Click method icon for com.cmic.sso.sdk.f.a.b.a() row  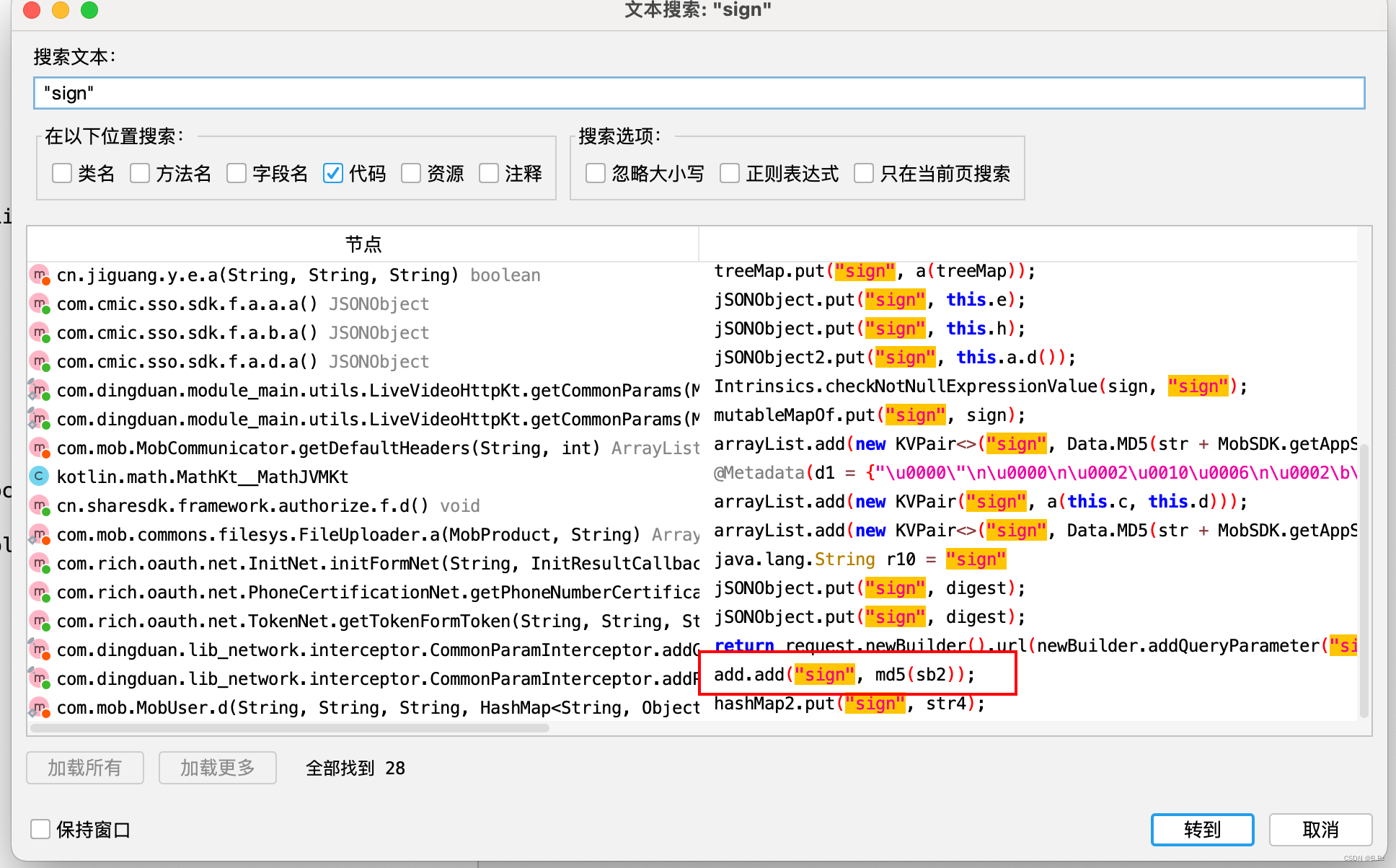click(40, 333)
